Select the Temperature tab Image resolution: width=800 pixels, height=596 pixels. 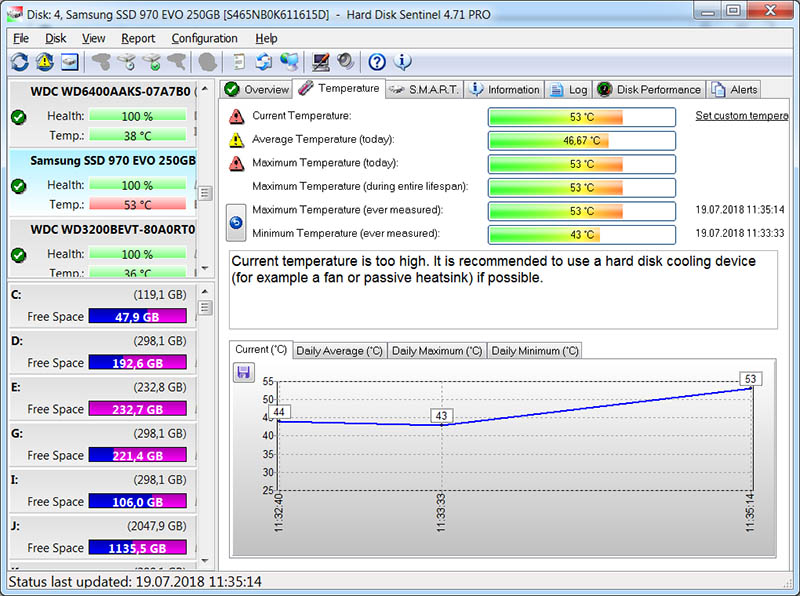coord(339,88)
